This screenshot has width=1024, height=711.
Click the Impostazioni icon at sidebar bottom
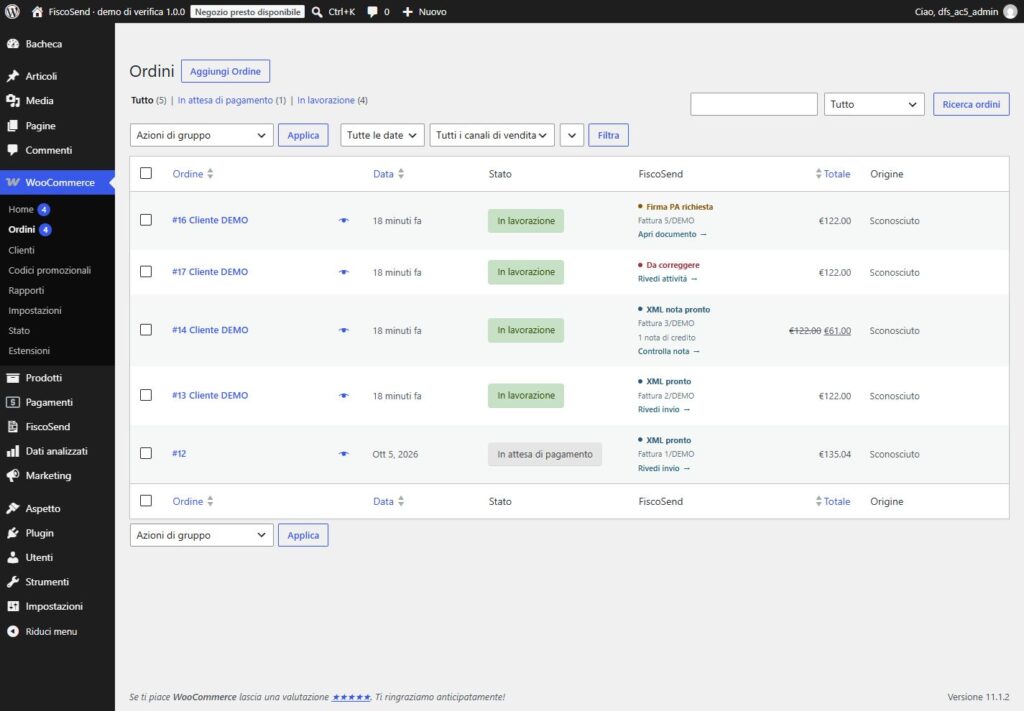[12, 606]
